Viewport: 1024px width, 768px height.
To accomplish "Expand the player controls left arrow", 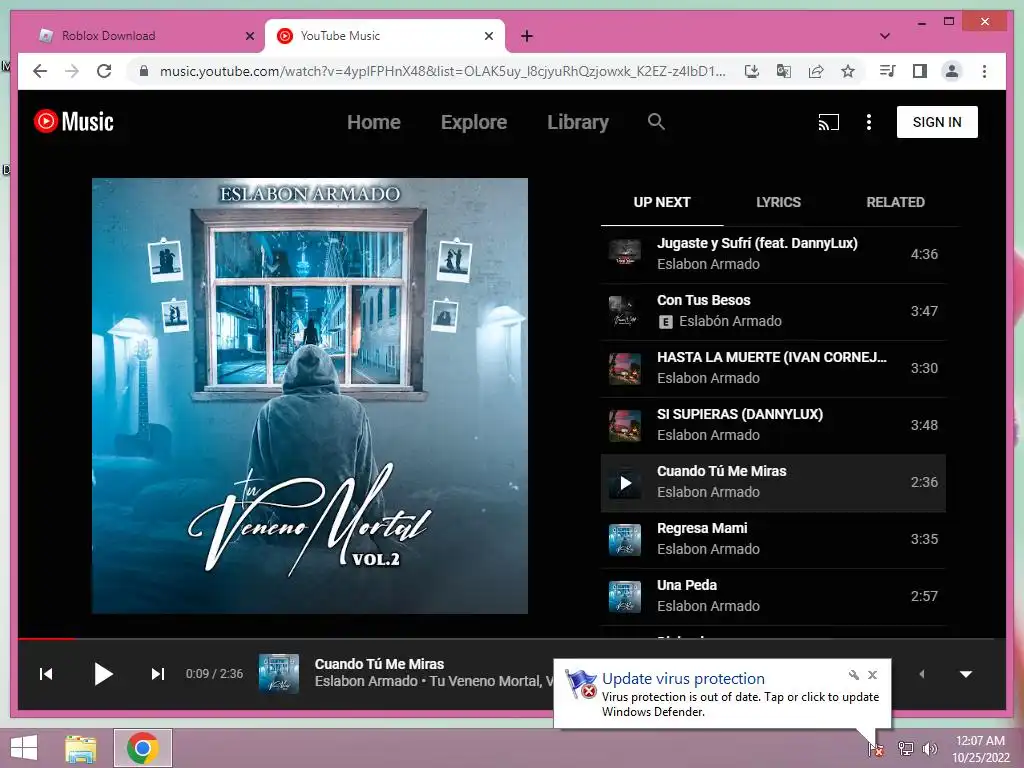I will 921,674.
